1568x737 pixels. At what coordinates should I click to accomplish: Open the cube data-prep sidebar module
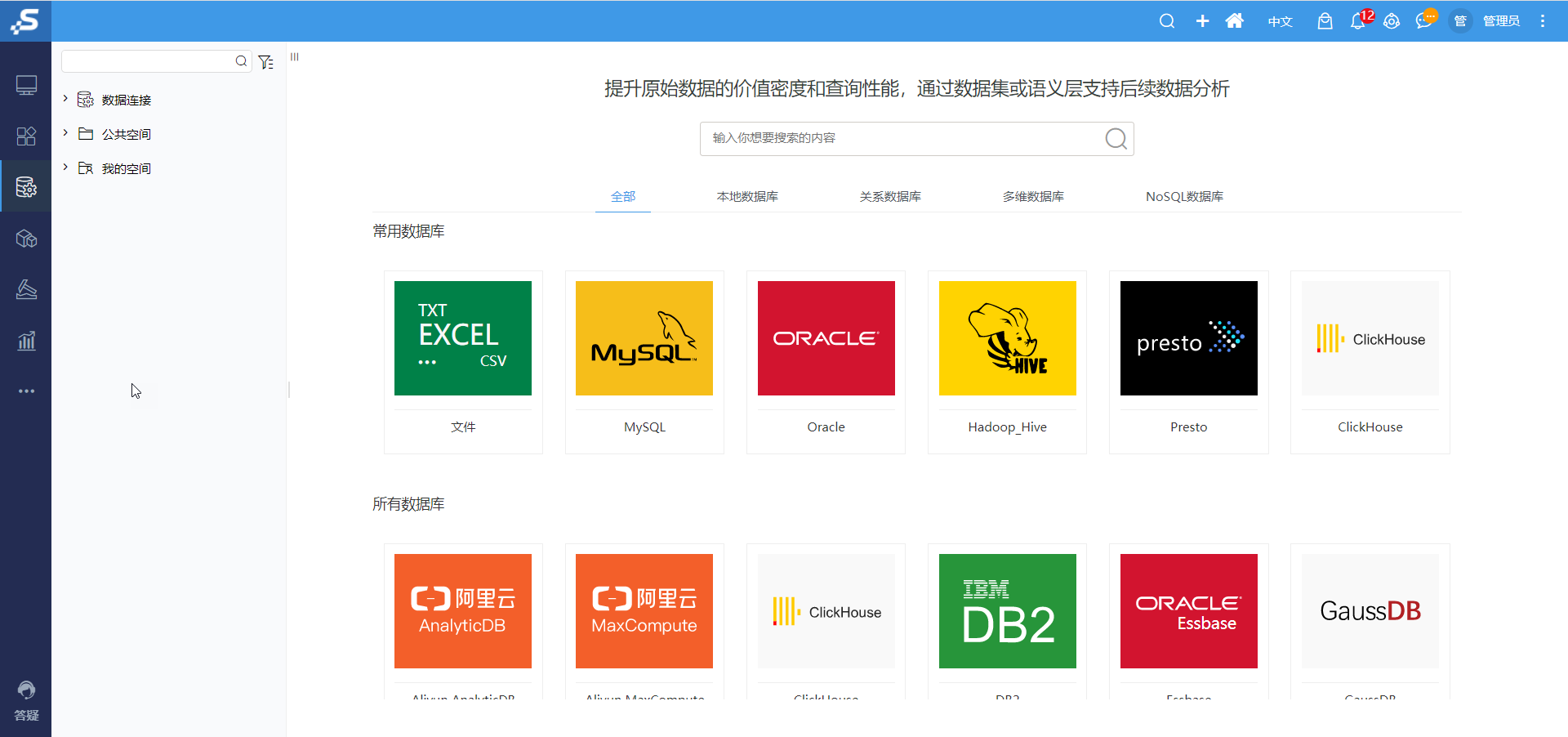coord(26,239)
